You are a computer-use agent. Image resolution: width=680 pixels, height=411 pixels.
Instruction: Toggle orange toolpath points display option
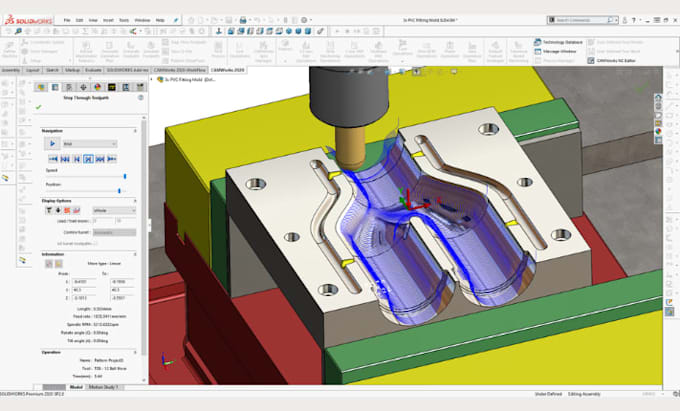67,210
